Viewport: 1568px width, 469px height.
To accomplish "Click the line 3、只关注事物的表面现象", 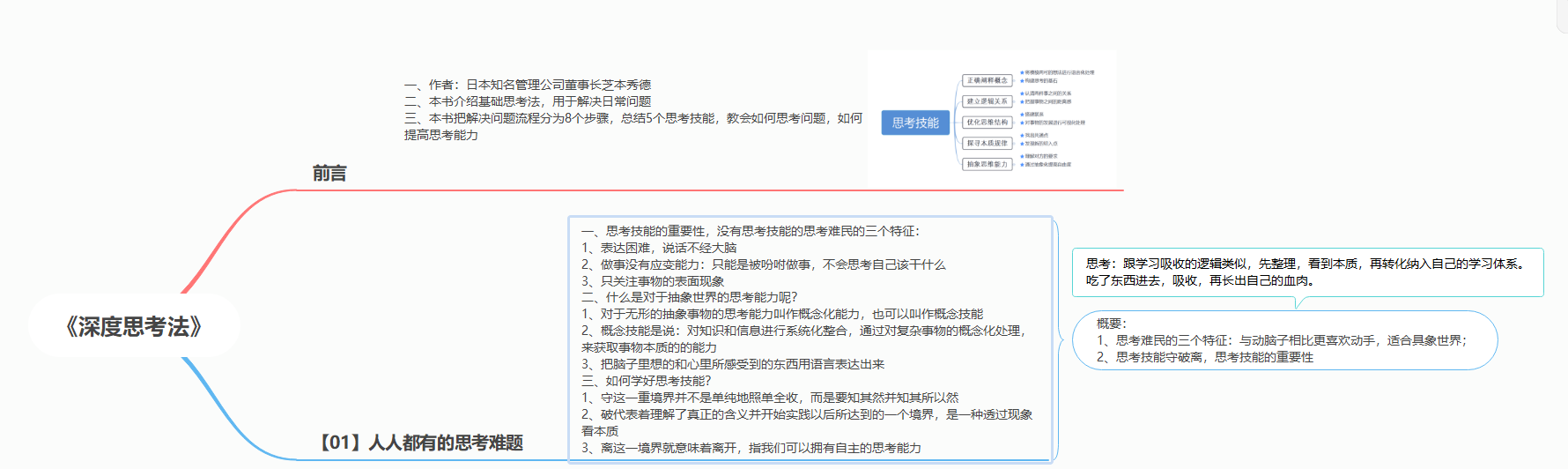I will [653, 281].
